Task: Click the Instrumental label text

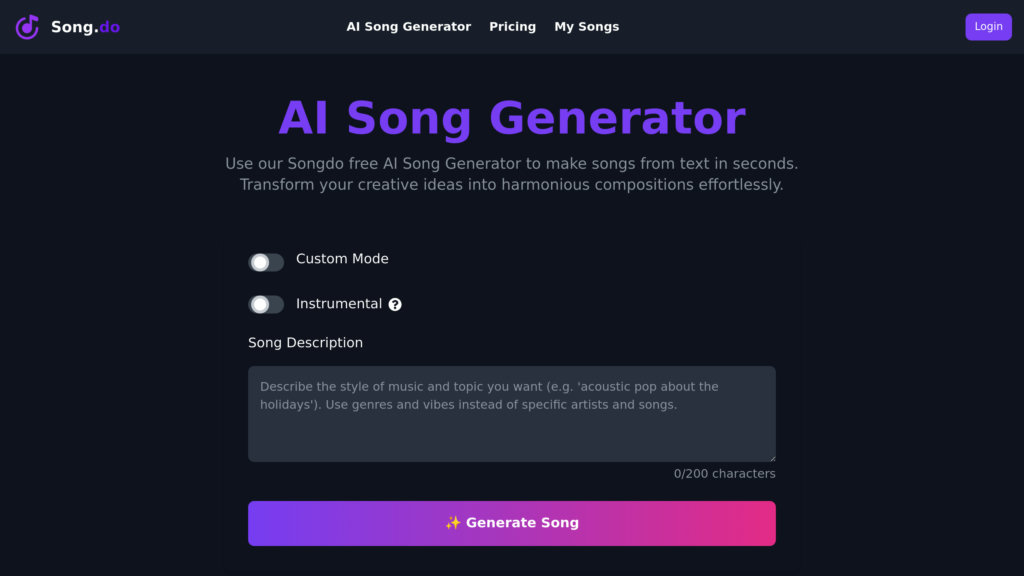Action: pyautogui.click(x=339, y=304)
